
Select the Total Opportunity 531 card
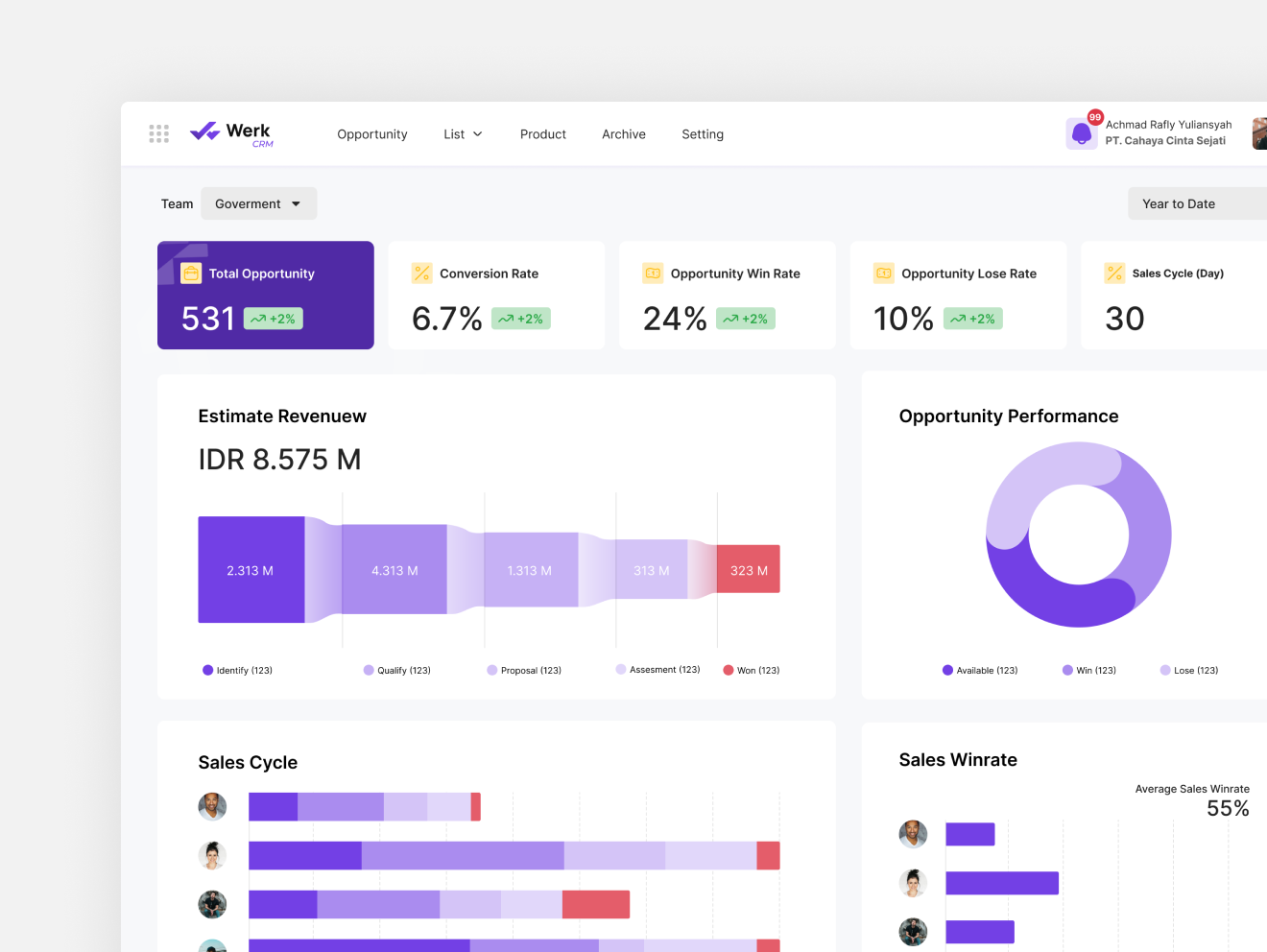click(x=266, y=295)
